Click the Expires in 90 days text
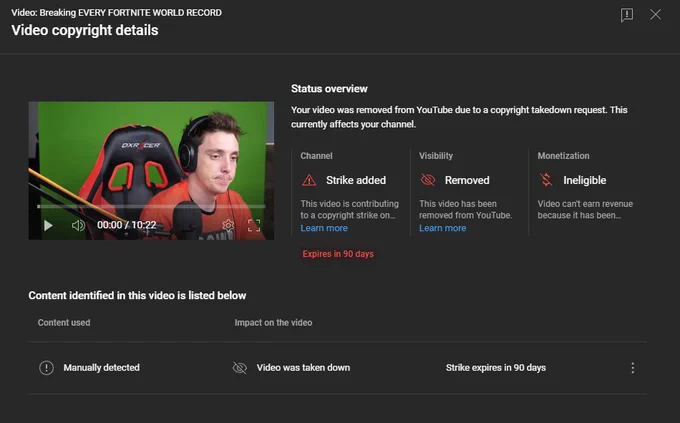This screenshot has width=680, height=423. click(x=338, y=254)
